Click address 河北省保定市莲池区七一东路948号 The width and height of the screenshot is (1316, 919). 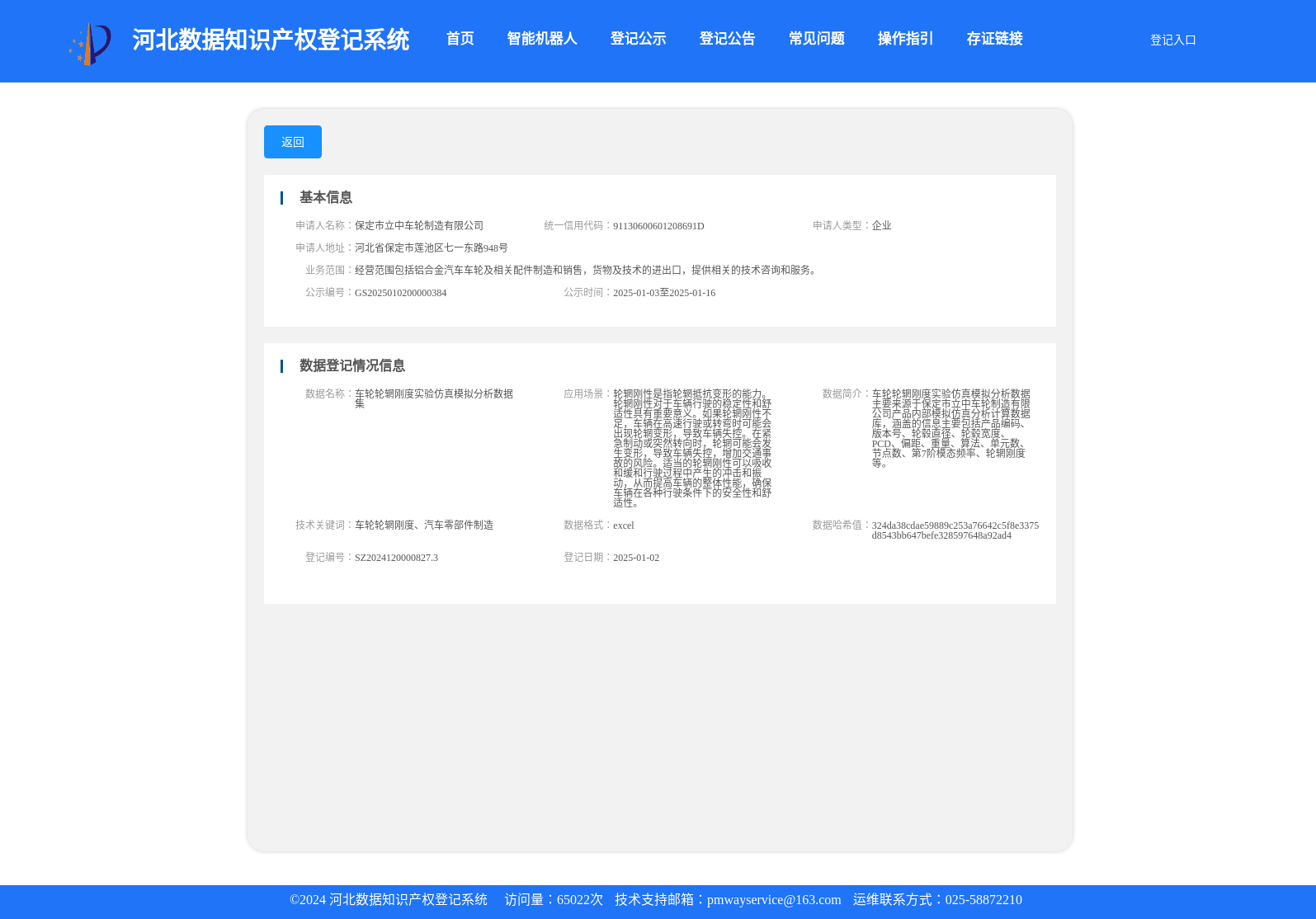click(x=432, y=247)
